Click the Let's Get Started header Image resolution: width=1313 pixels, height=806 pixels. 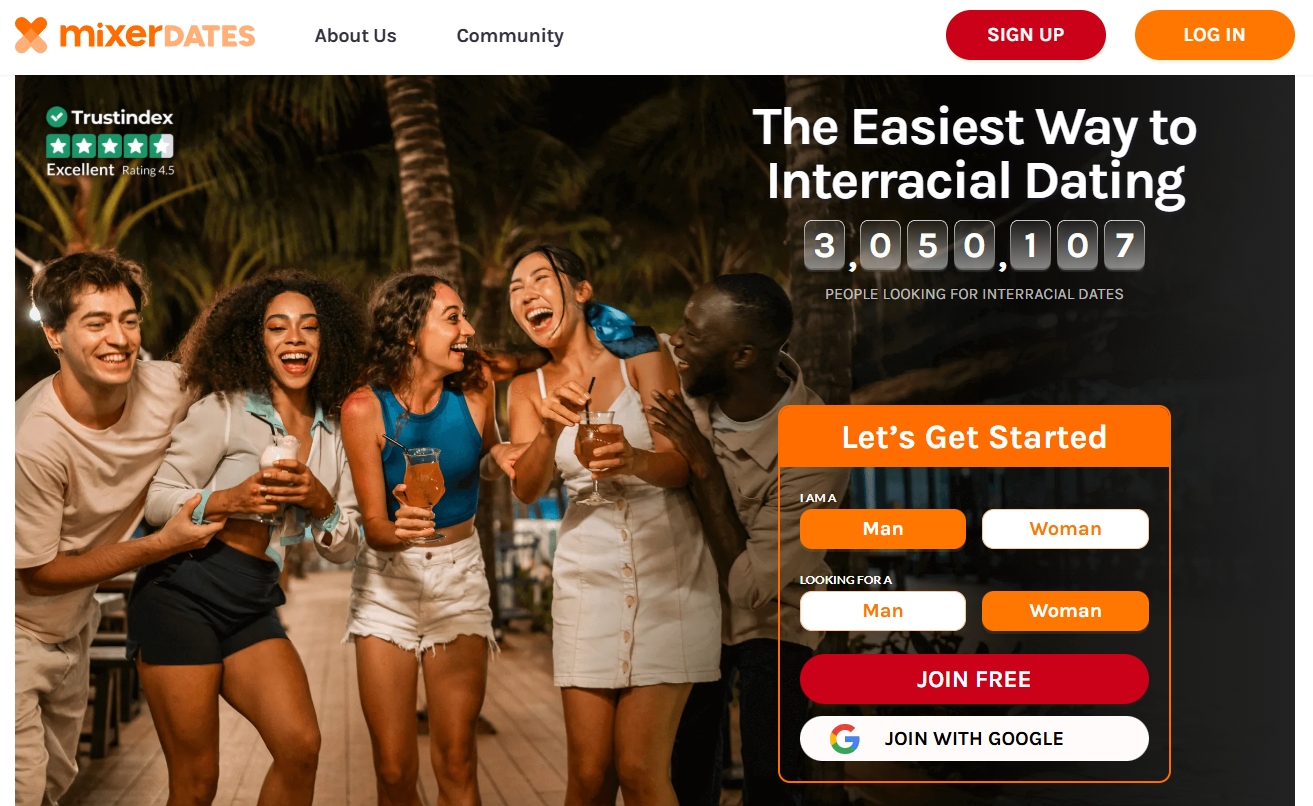[x=974, y=437]
